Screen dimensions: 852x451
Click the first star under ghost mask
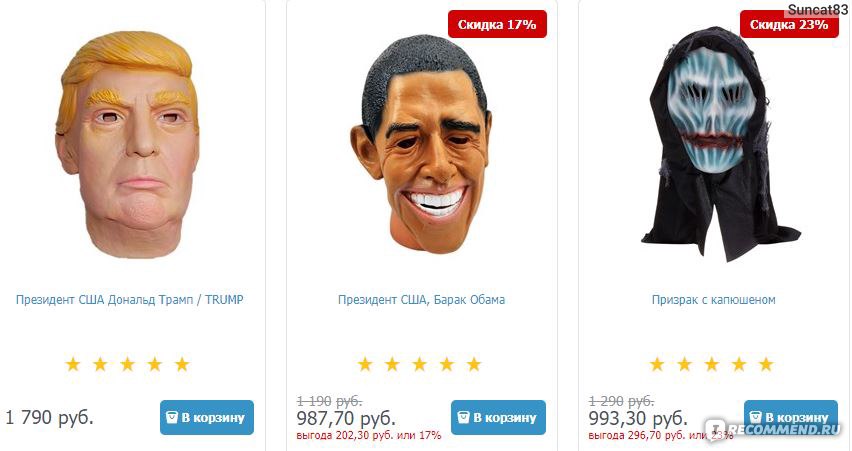[657, 364]
